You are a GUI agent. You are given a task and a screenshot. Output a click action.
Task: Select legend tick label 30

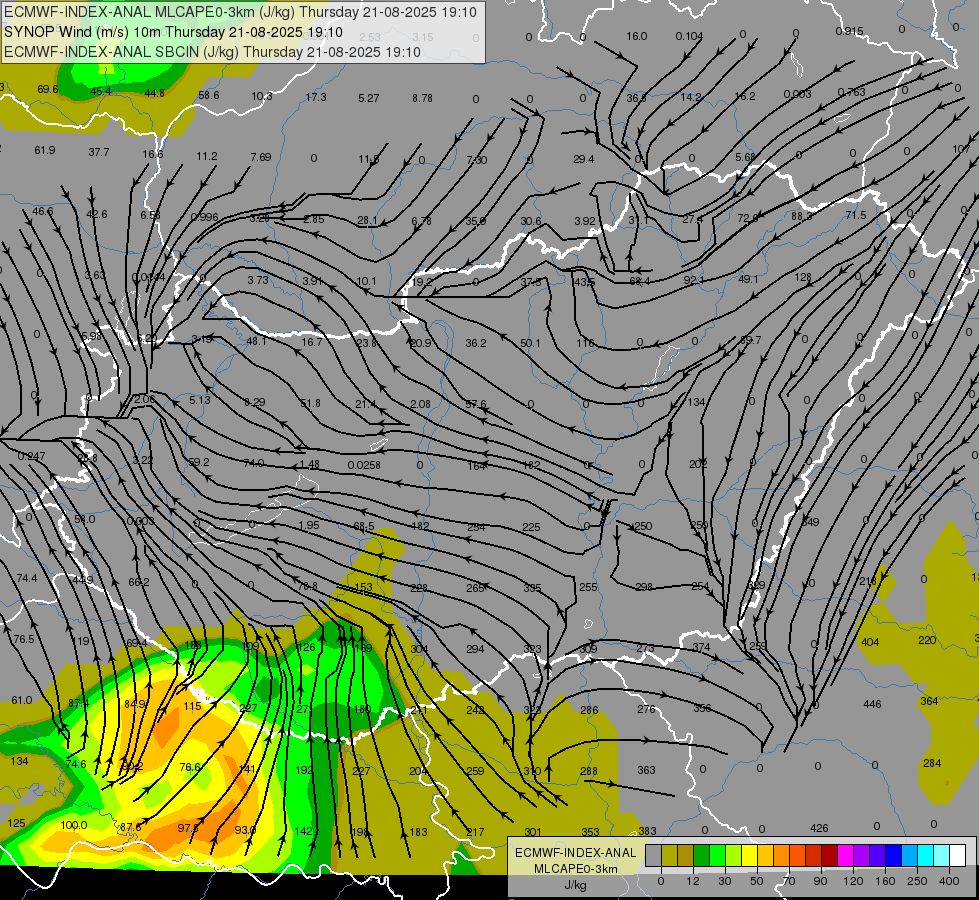point(725,881)
